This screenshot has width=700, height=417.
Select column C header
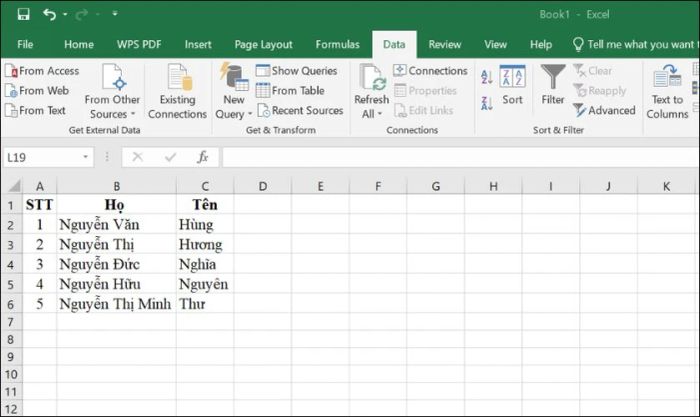point(205,186)
